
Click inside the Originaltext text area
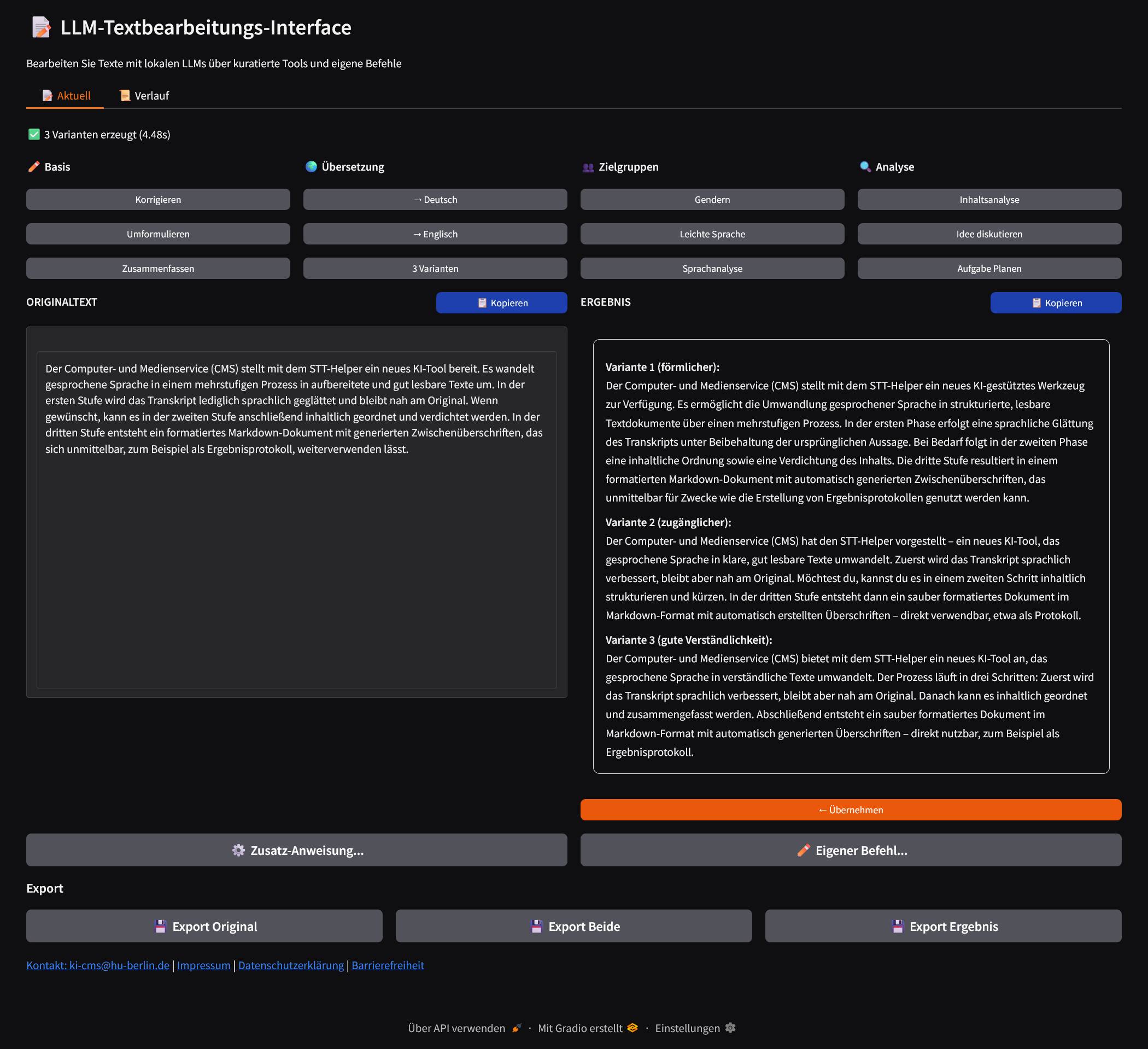point(296,513)
